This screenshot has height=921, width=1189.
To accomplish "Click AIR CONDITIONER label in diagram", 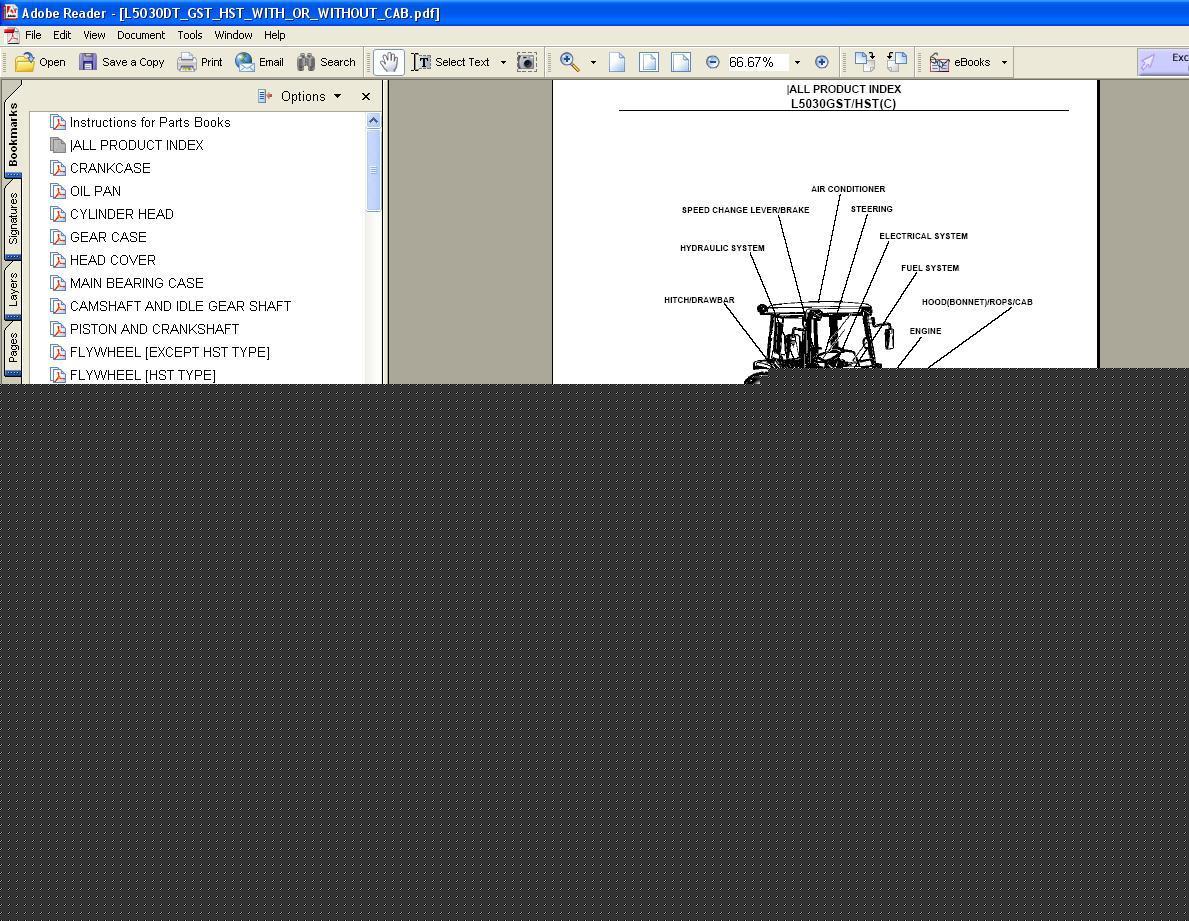I will [848, 189].
